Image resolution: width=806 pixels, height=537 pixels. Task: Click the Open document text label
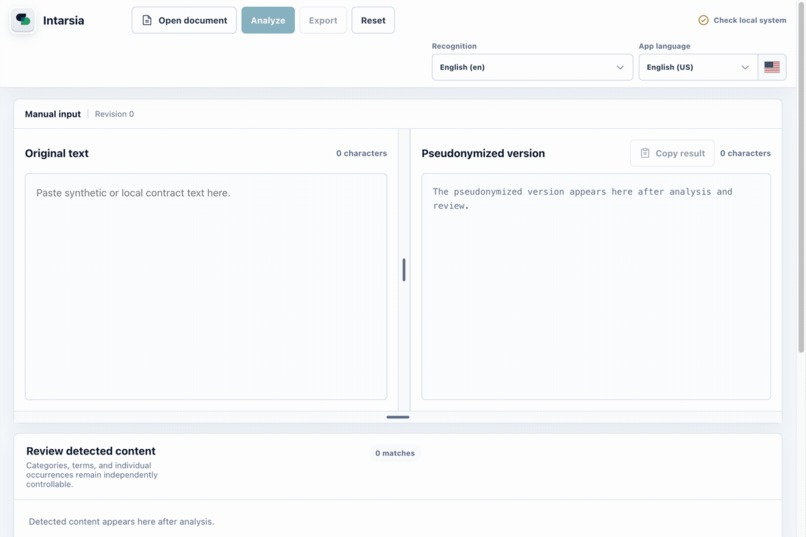point(193,21)
